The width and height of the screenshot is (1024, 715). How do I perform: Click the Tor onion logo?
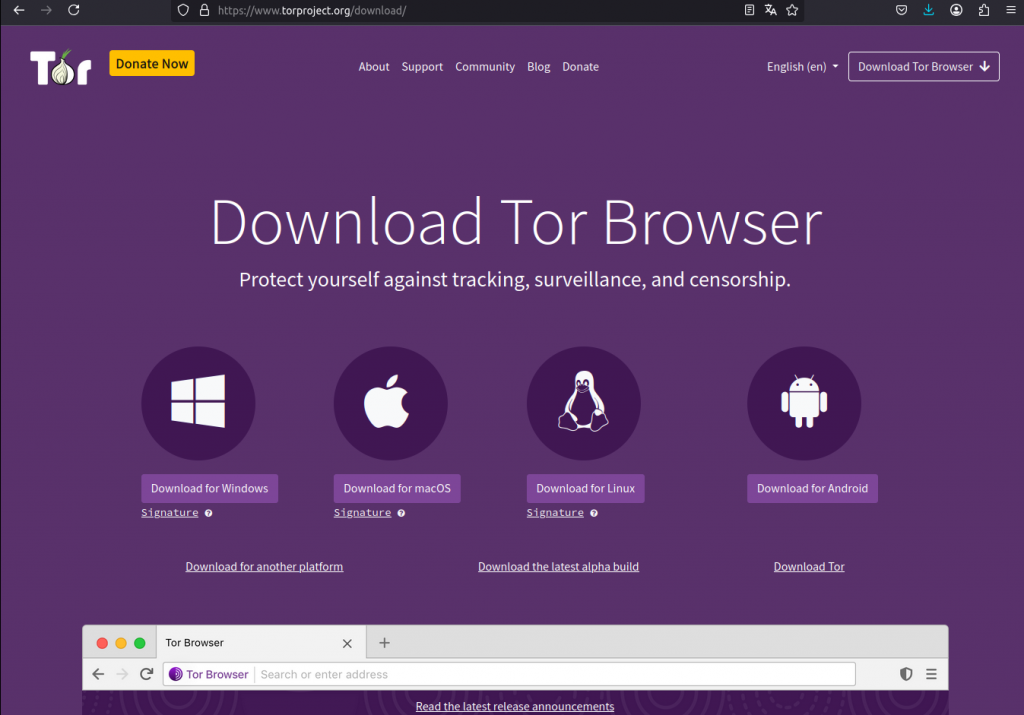60,68
